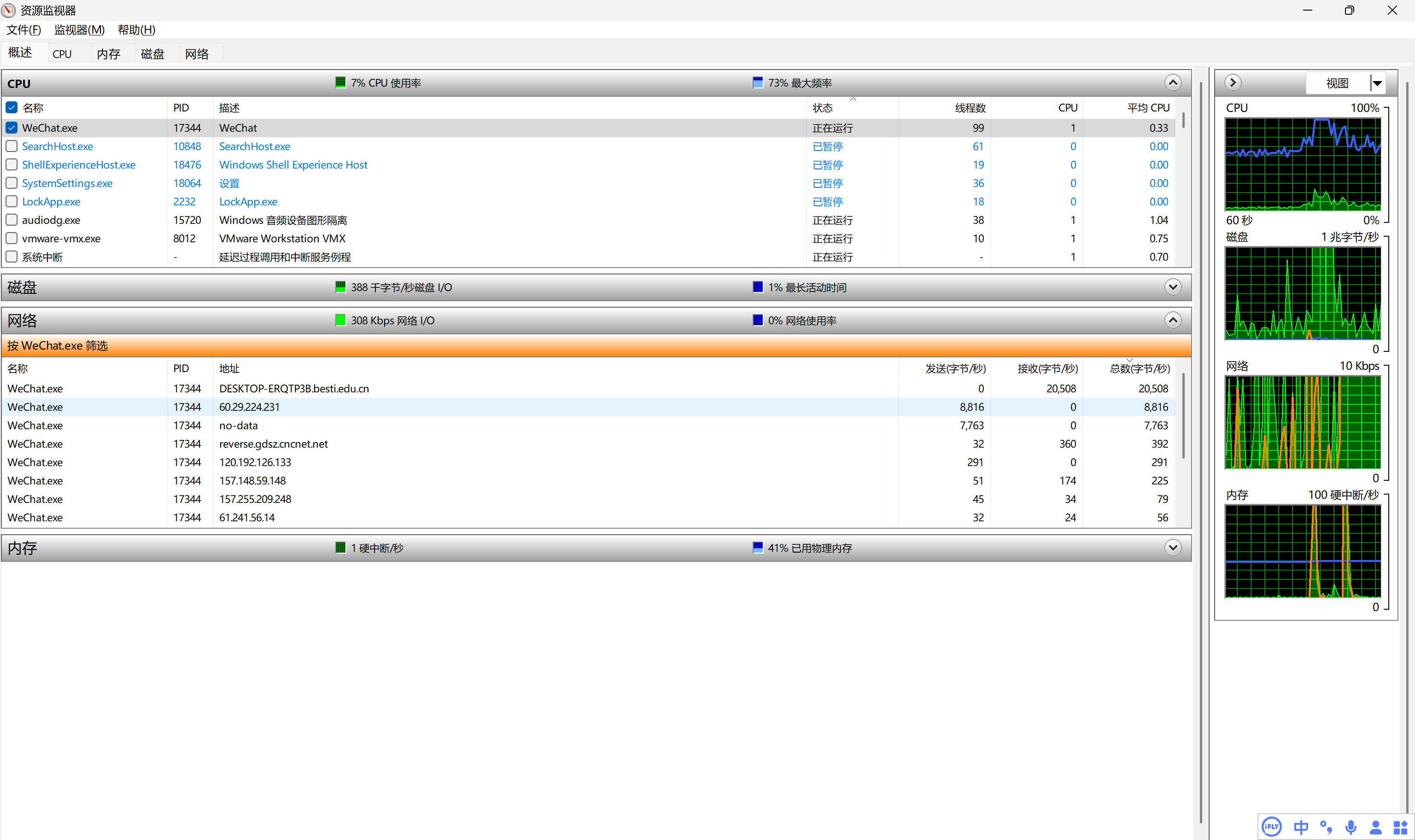The width and height of the screenshot is (1415, 840).
Task: Click the IME toolbox grid icon
Action: pos(1400,827)
